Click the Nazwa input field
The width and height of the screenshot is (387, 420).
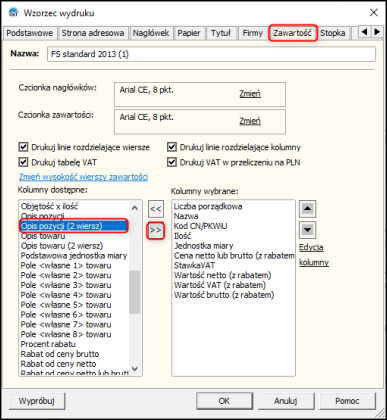pyautogui.click(x=211, y=54)
